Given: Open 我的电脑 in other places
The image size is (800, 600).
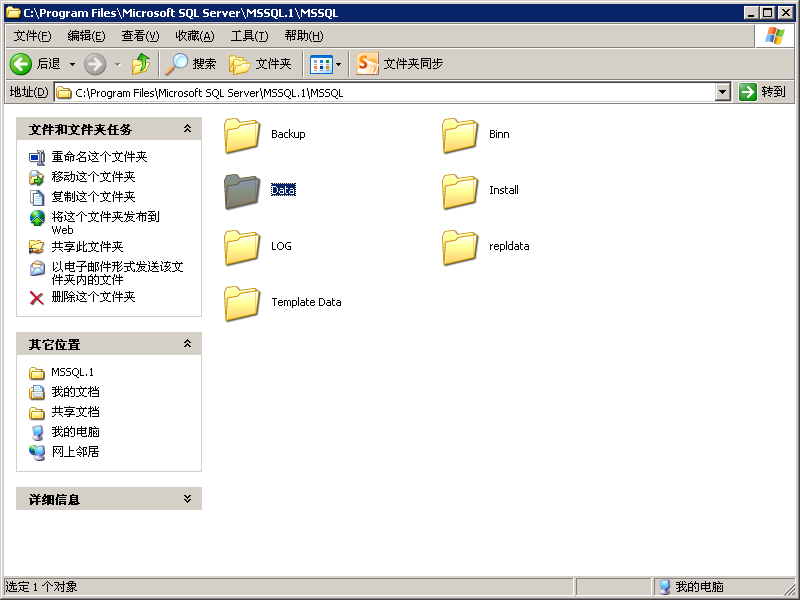Looking at the screenshot, I should coord(75,432).
